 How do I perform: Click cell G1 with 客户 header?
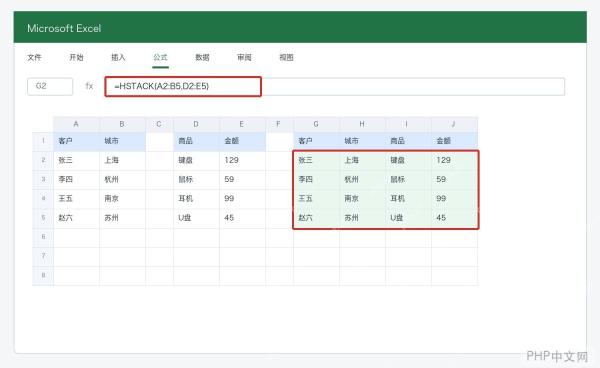point(316,141)
